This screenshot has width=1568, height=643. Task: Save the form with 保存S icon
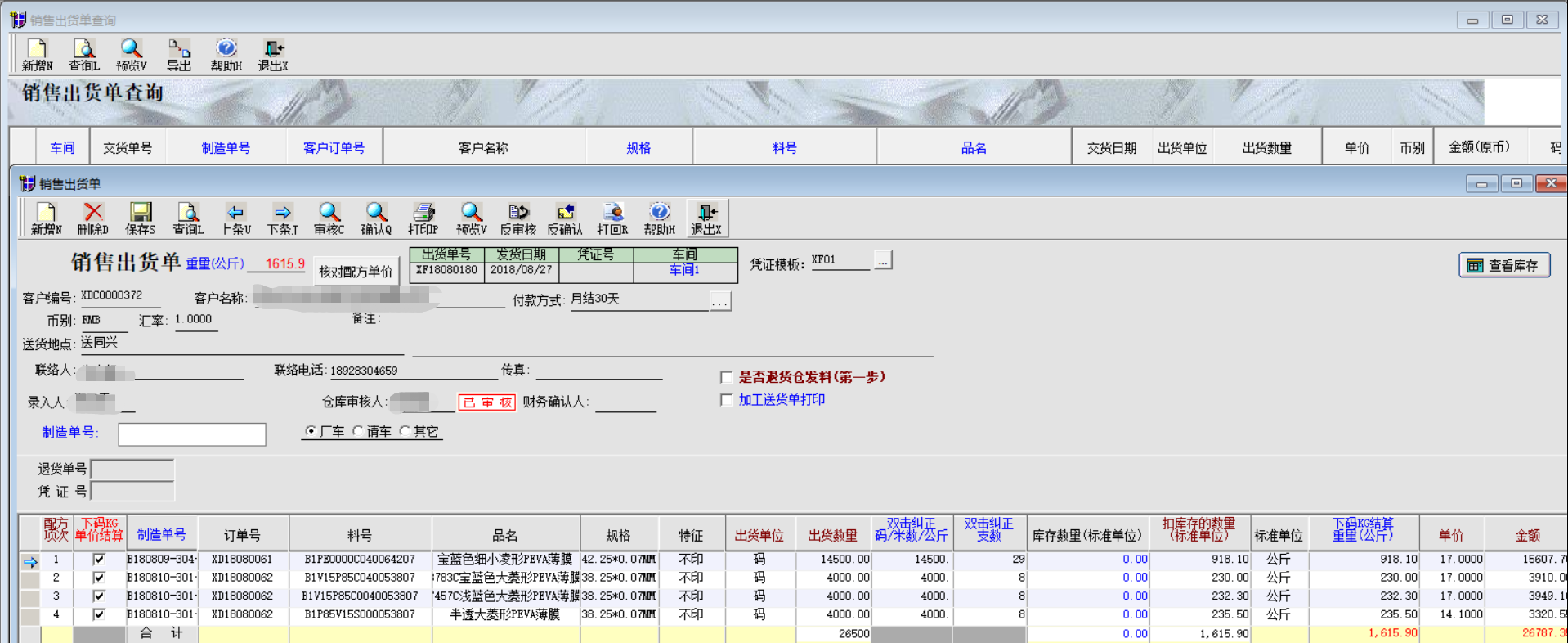click(x=141, y=218)
